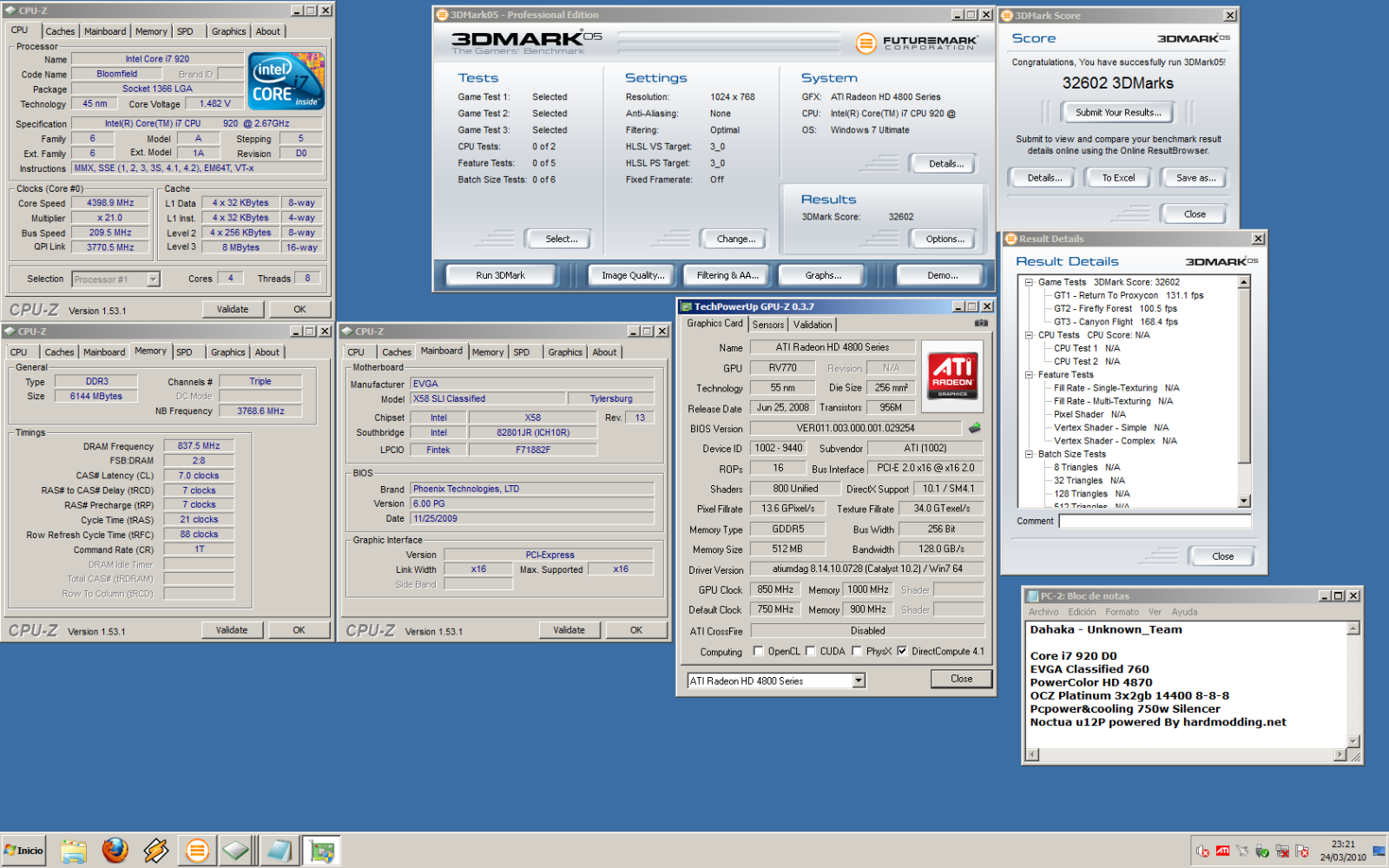Click 3DMark05 title bar orange icon
1389x868 pixels.
tap(442, 15)
